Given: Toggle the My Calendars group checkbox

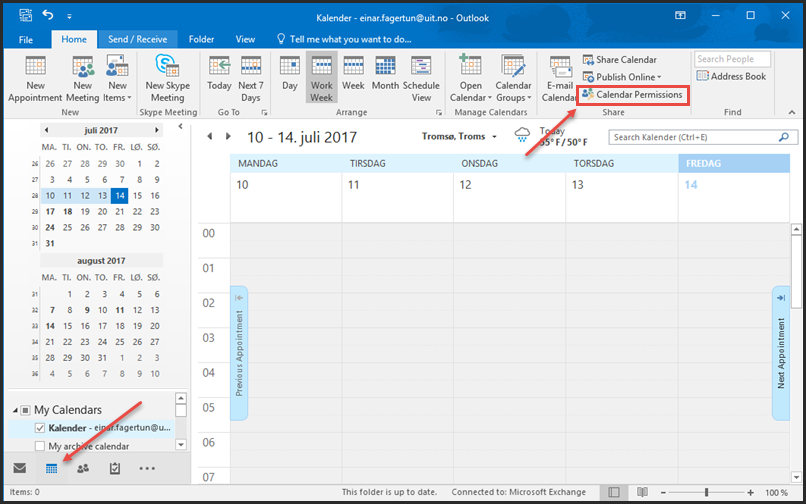Looking at the screenshot, I should pos(25,410).
